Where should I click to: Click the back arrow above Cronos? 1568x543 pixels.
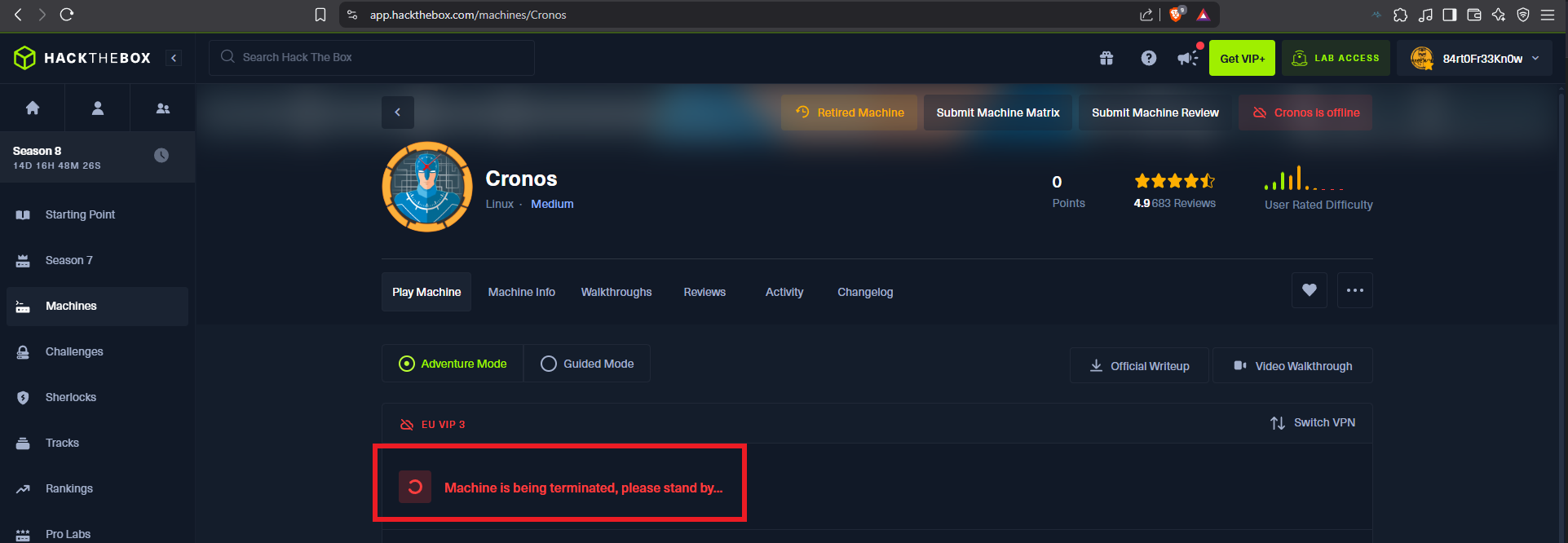click(x=398, y=113)
